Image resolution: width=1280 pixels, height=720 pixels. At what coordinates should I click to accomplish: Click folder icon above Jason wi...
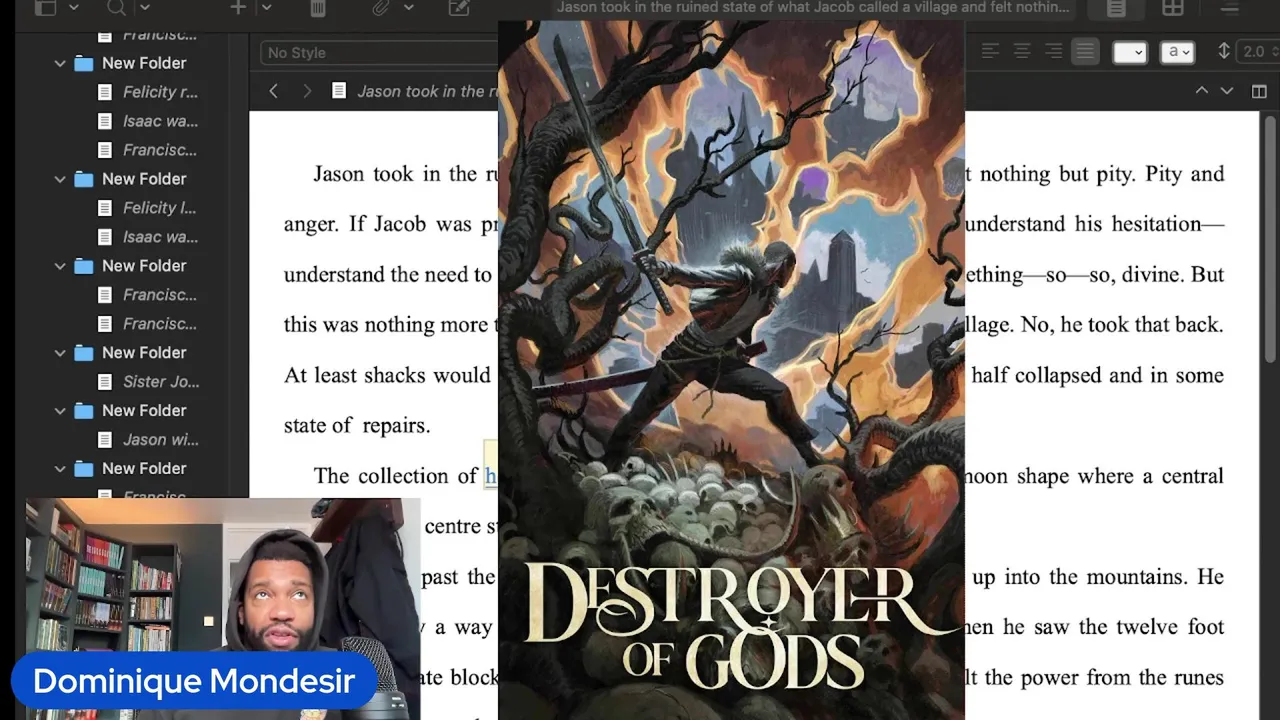coord(84,411)
